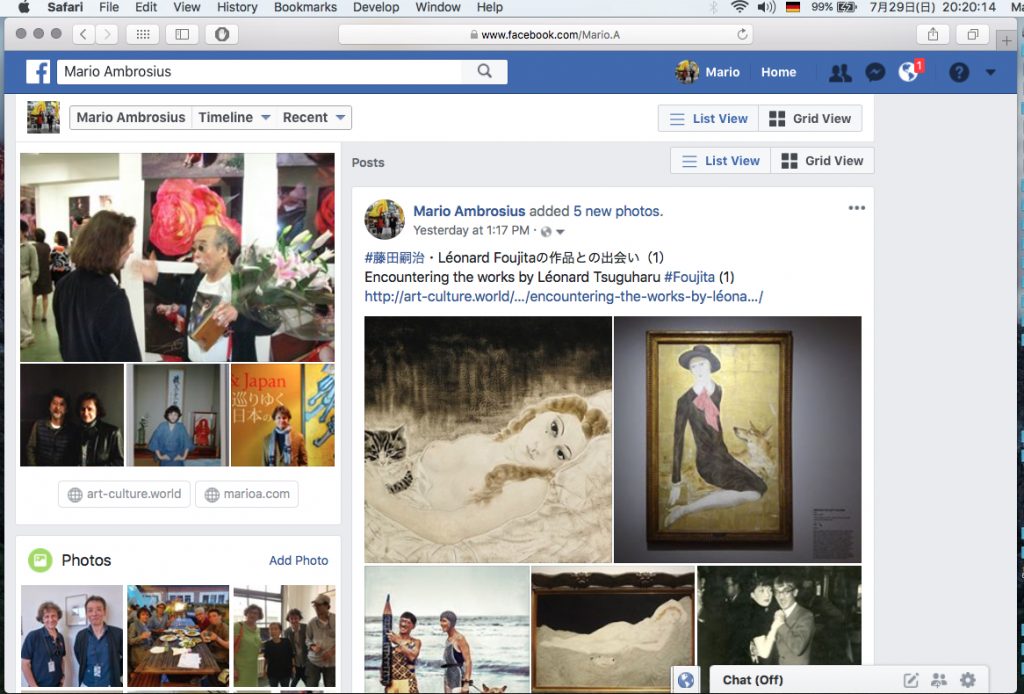Open the History menu
The width and height of the screenshot is (1024, 694).
click(236, 7)
